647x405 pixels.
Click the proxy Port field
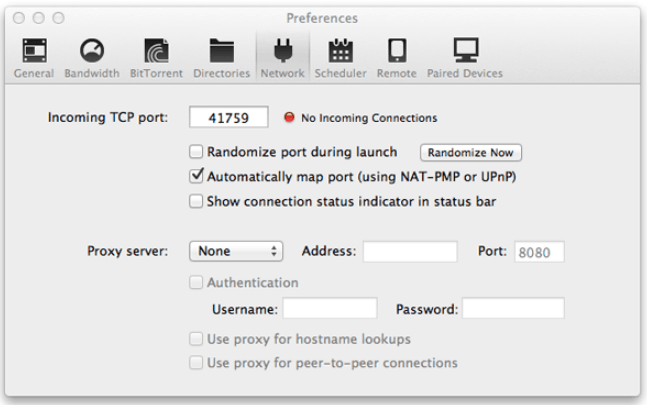(x=539, y=252)
